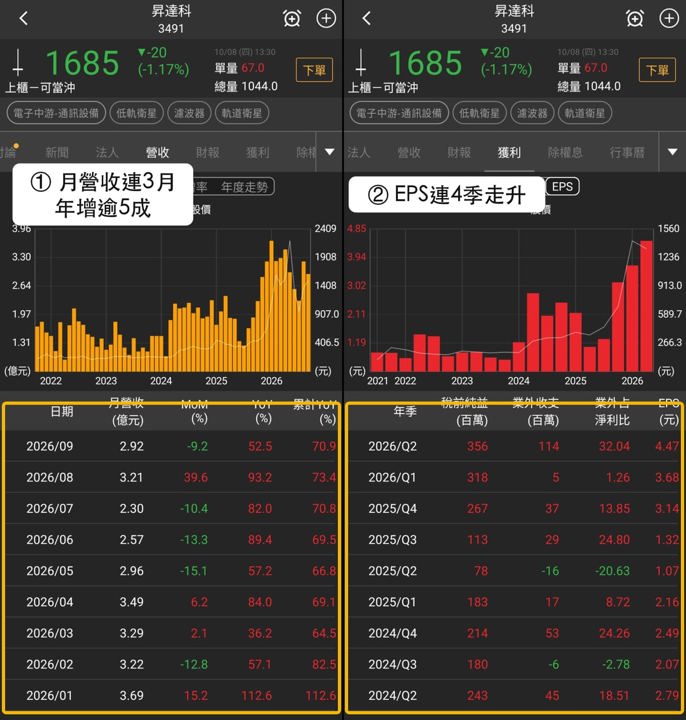Select 2026/01 revenue row
The height and width of the screenshot is (720, 686).
(x=172, y=696)
